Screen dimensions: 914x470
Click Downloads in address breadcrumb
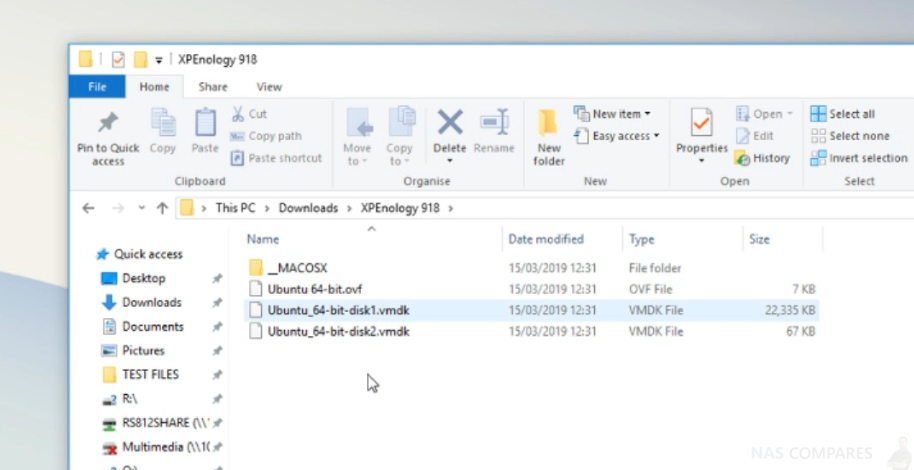click(x=308, y=208)
